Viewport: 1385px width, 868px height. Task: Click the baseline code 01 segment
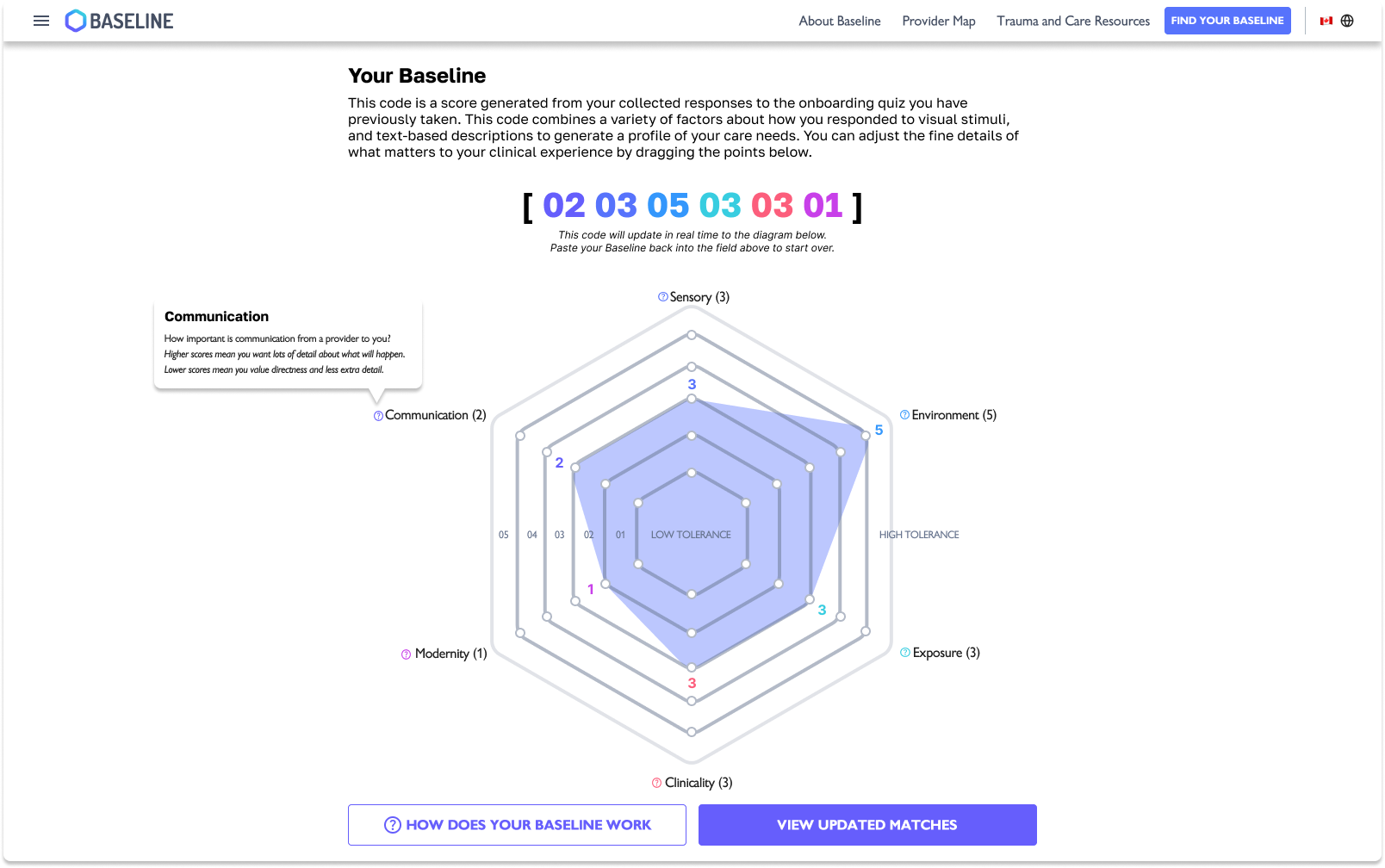pyautogui.click(x=823, y=206)
